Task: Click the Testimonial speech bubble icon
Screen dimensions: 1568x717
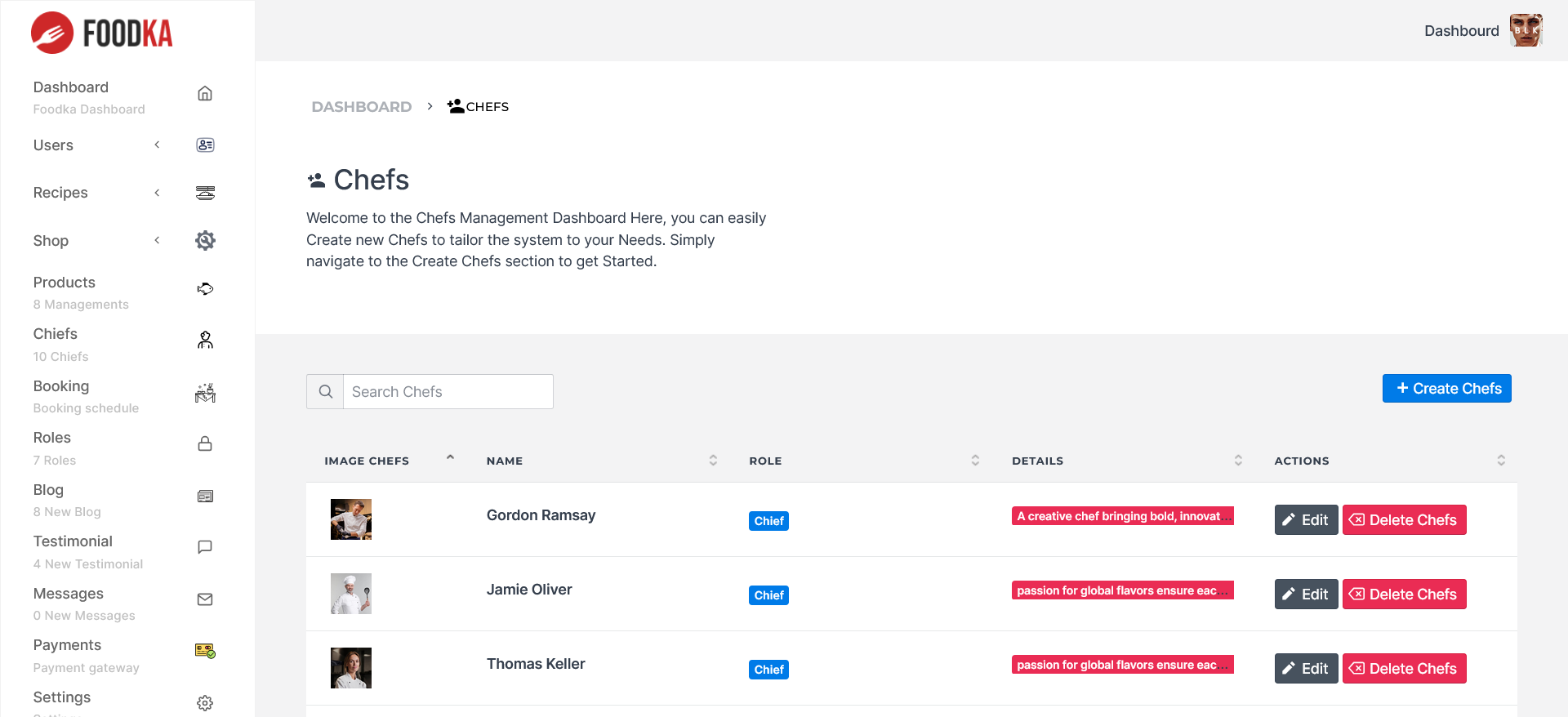Action: [x=205, y=547]
